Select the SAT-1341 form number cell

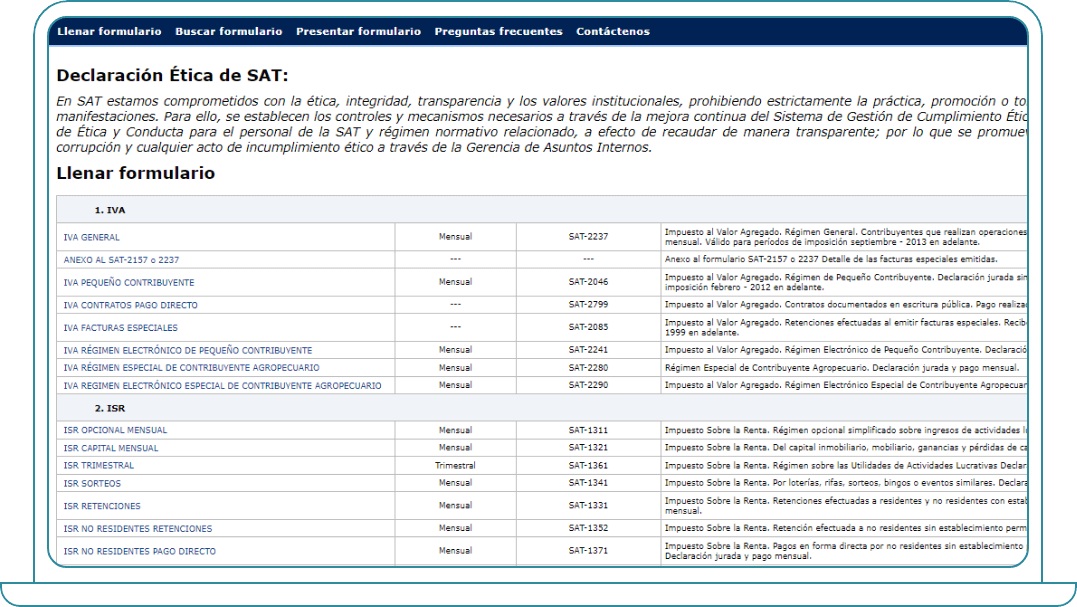point(588,483)
